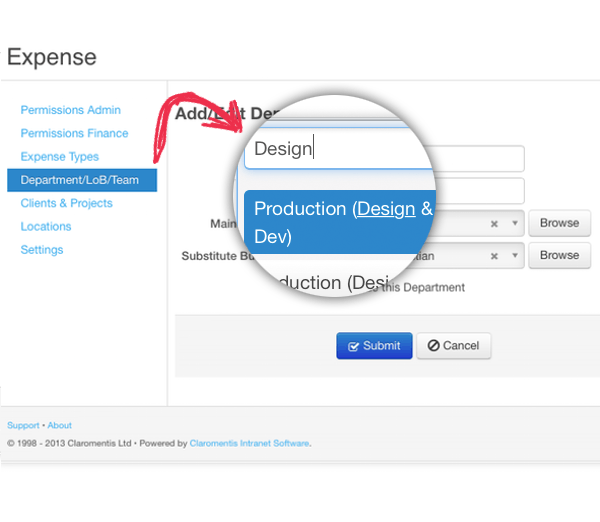Open the Main dropdown arrow
Viewport: 600px width, 522px height.
click(x=515, y=224)
